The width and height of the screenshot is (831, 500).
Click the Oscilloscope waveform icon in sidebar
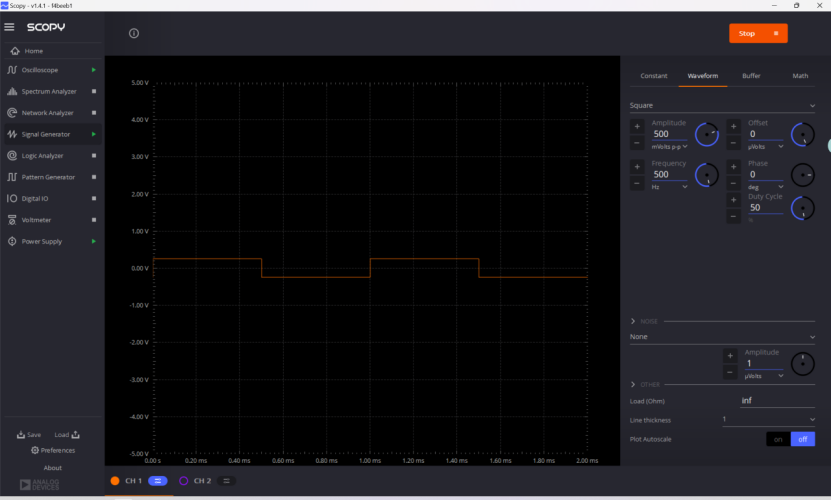12,70
